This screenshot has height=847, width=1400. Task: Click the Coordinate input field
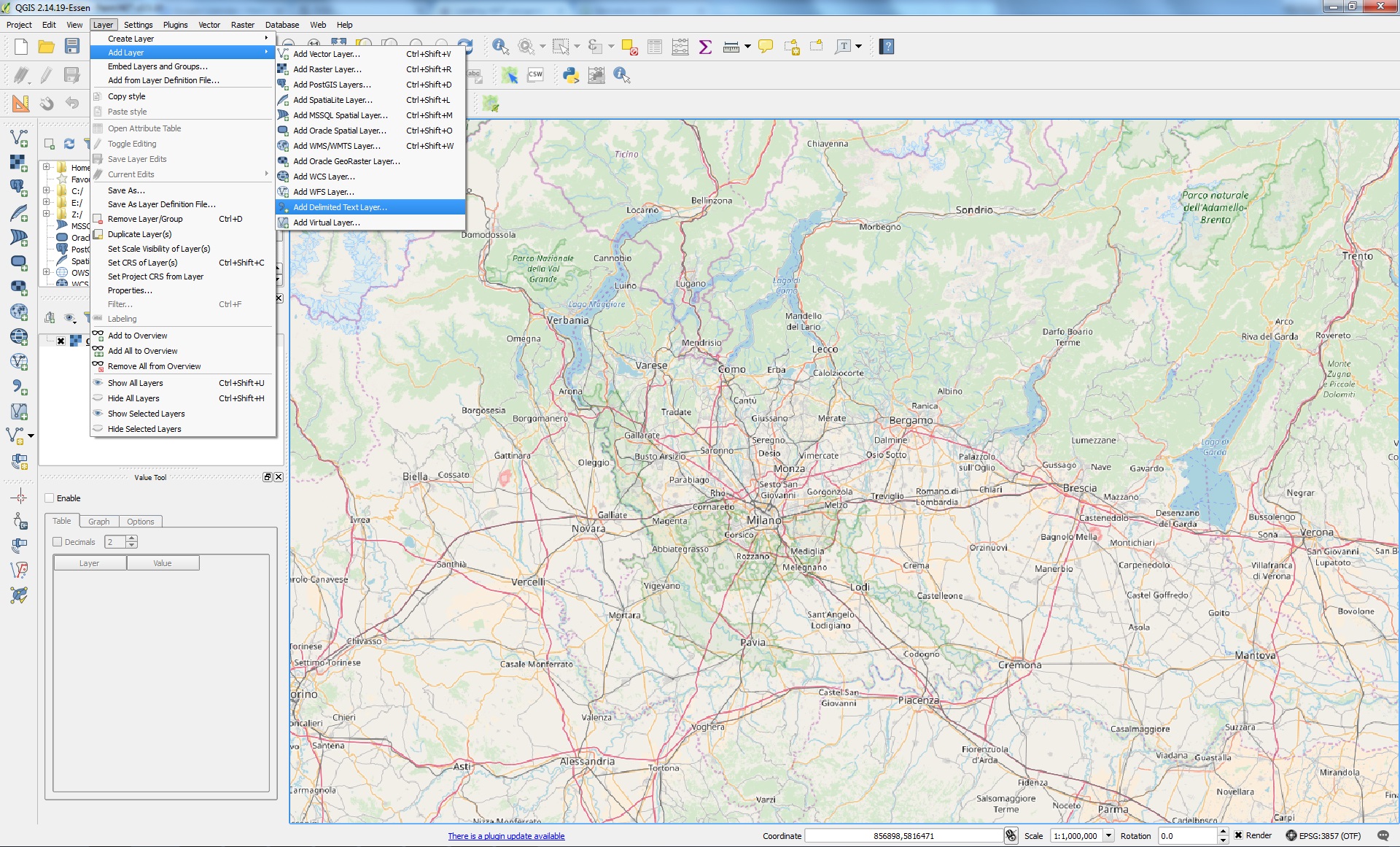tap(903, 836)
